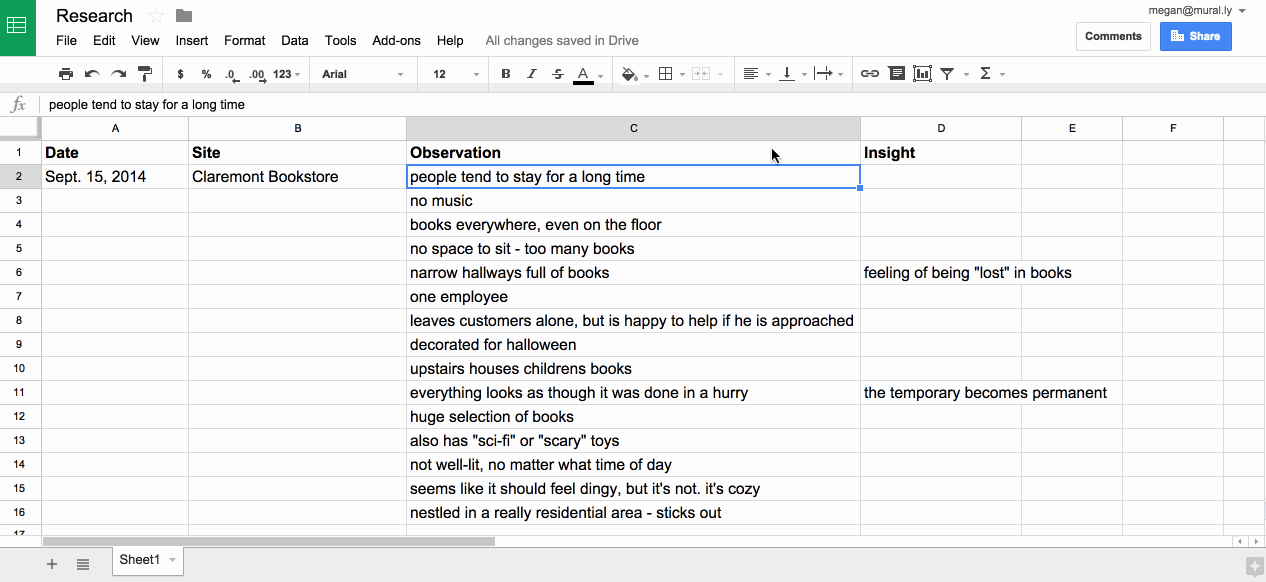Open the vertical align menu

[x=787, y=74]
